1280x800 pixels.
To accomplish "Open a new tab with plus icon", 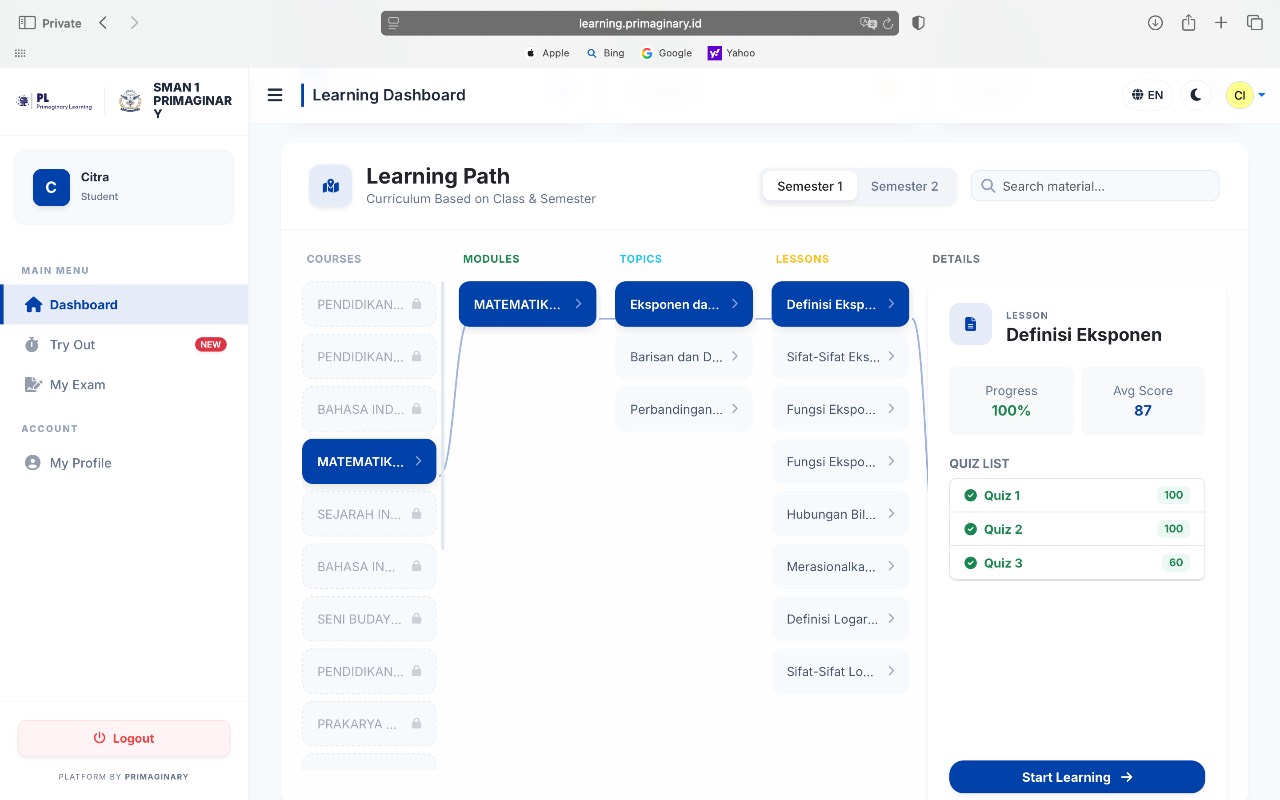I will (x=1221, y=22).
